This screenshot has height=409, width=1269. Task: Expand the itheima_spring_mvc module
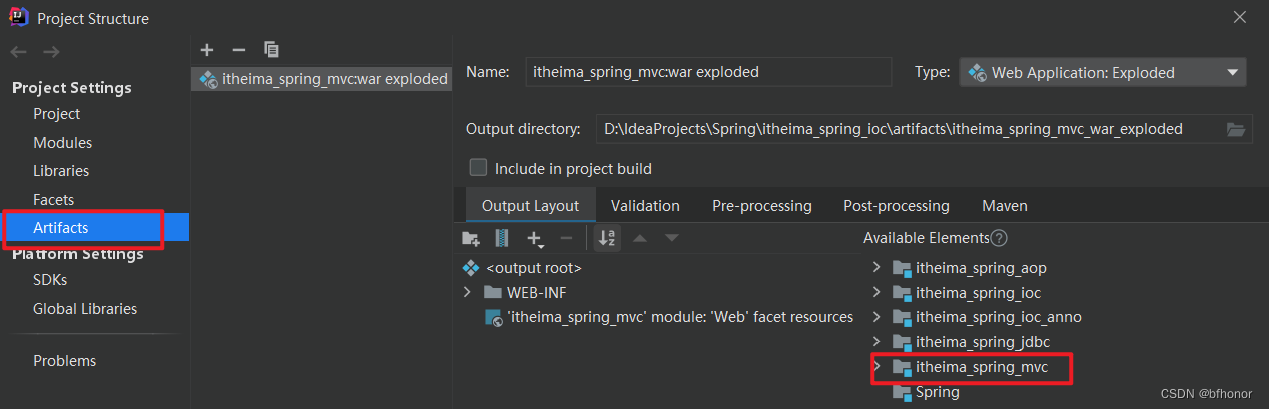[876, 367]
